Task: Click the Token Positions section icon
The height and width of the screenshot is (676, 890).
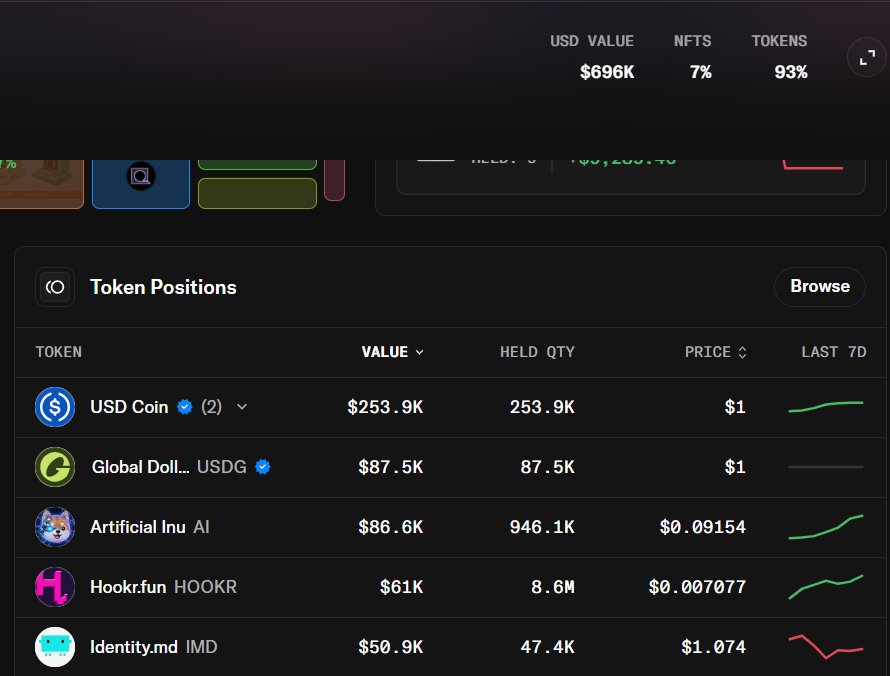Action: (55, 287)
